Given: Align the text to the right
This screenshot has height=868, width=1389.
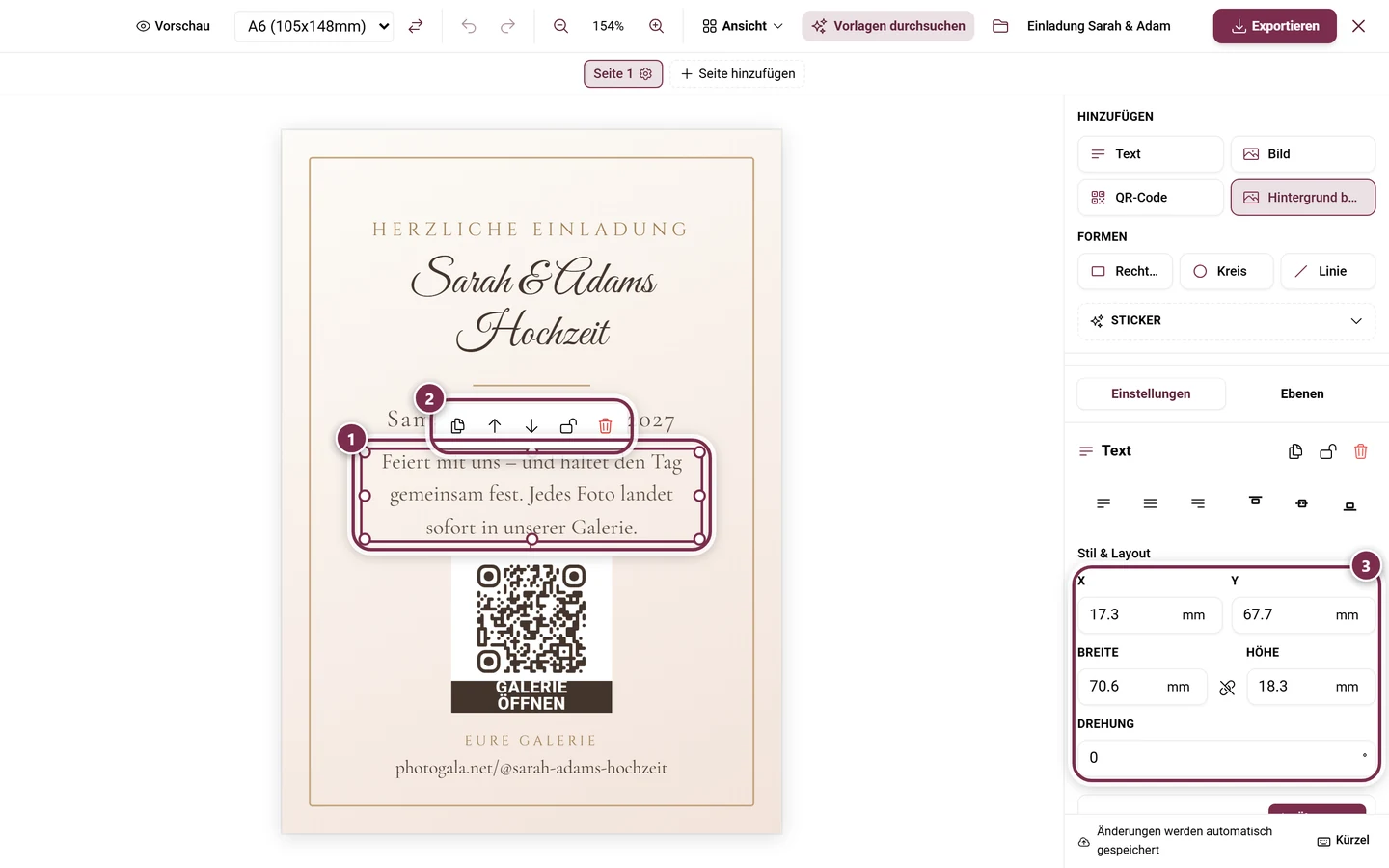Looking at the screenshot, I should tap(1197, 503).
